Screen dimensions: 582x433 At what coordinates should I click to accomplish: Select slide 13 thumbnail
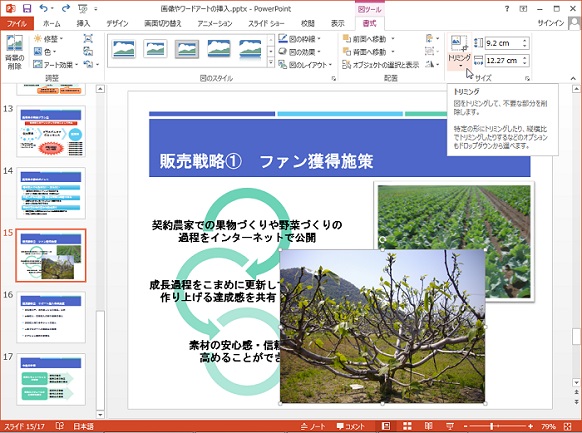[51, 131]
